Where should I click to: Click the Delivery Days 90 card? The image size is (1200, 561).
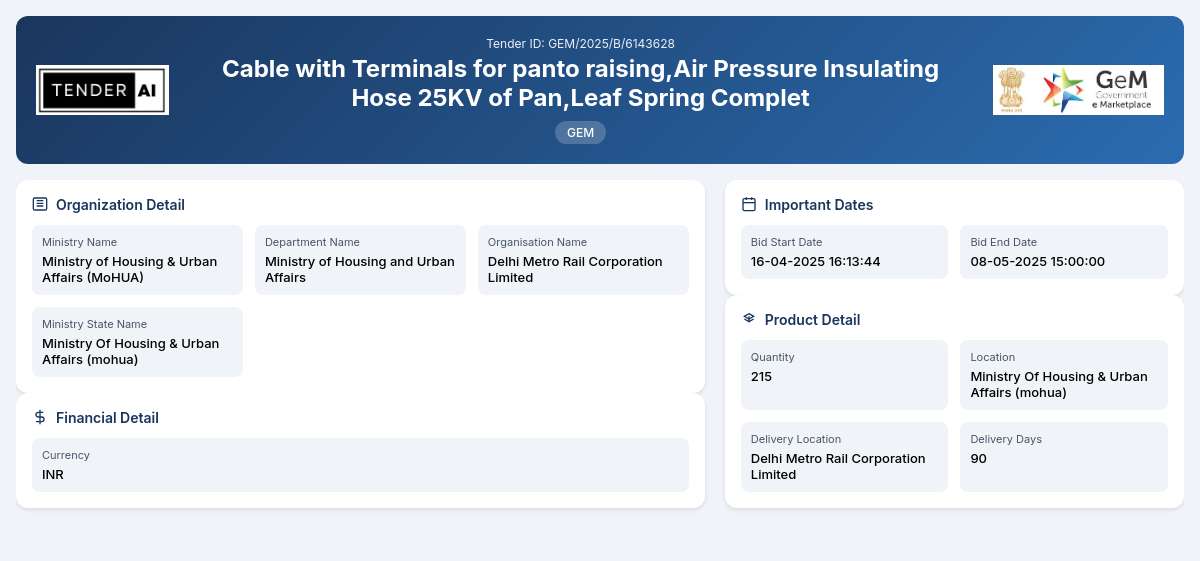(1064, 457)
